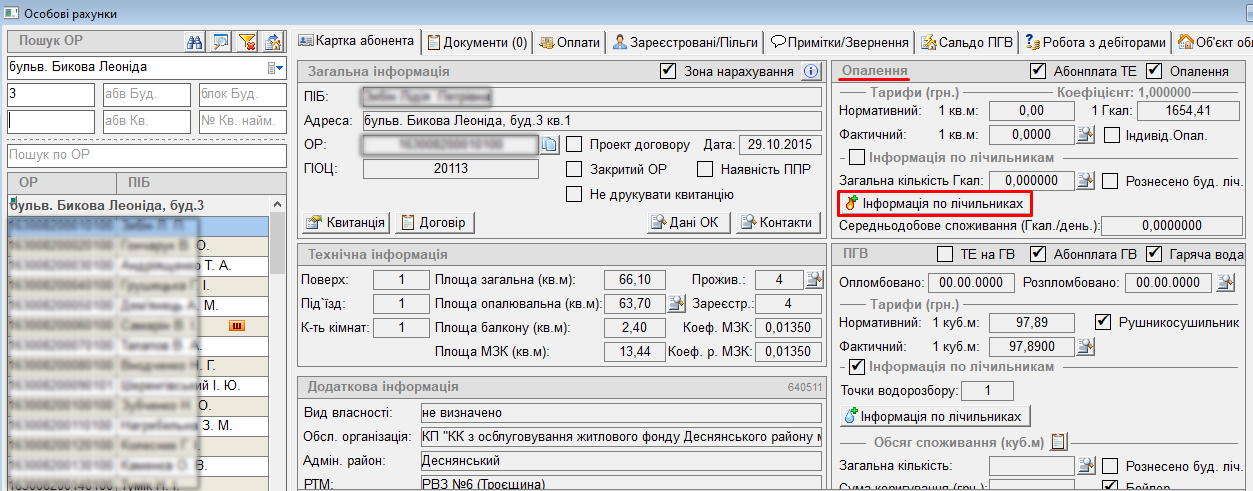Click the binoculars search icon

pos(196,41)
